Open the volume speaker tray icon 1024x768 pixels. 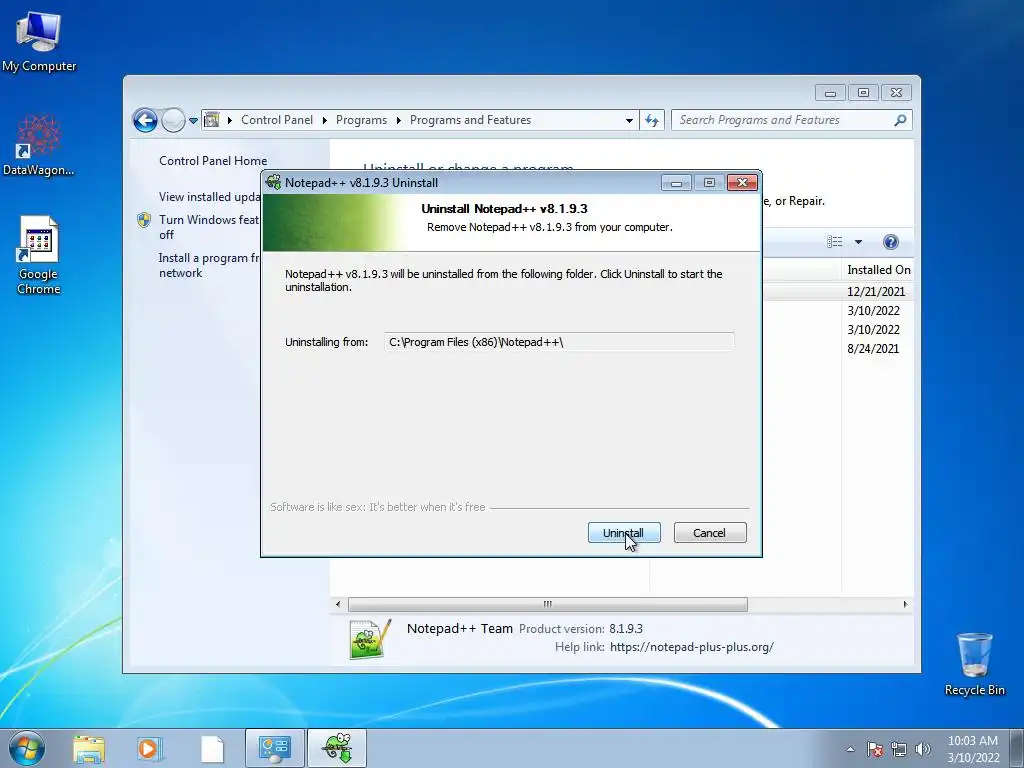[x=923, y=749]
